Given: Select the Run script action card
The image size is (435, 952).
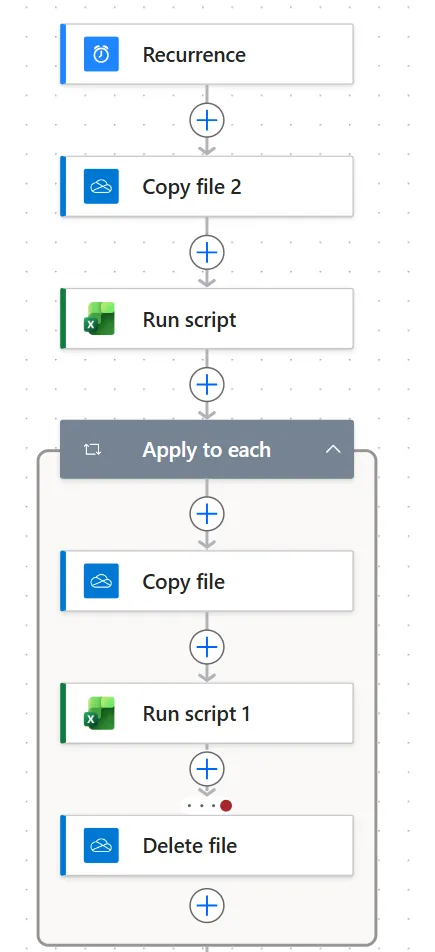Looking at the screenshot, I should pos(207,319).
